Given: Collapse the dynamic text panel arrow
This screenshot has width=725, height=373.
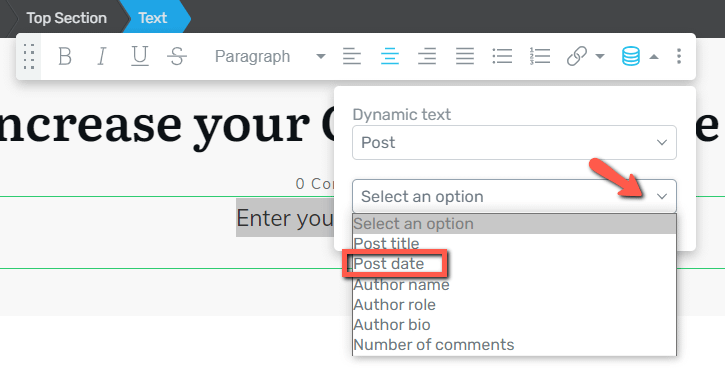Looking at the screenshot, I should click(x=653, y=57).
